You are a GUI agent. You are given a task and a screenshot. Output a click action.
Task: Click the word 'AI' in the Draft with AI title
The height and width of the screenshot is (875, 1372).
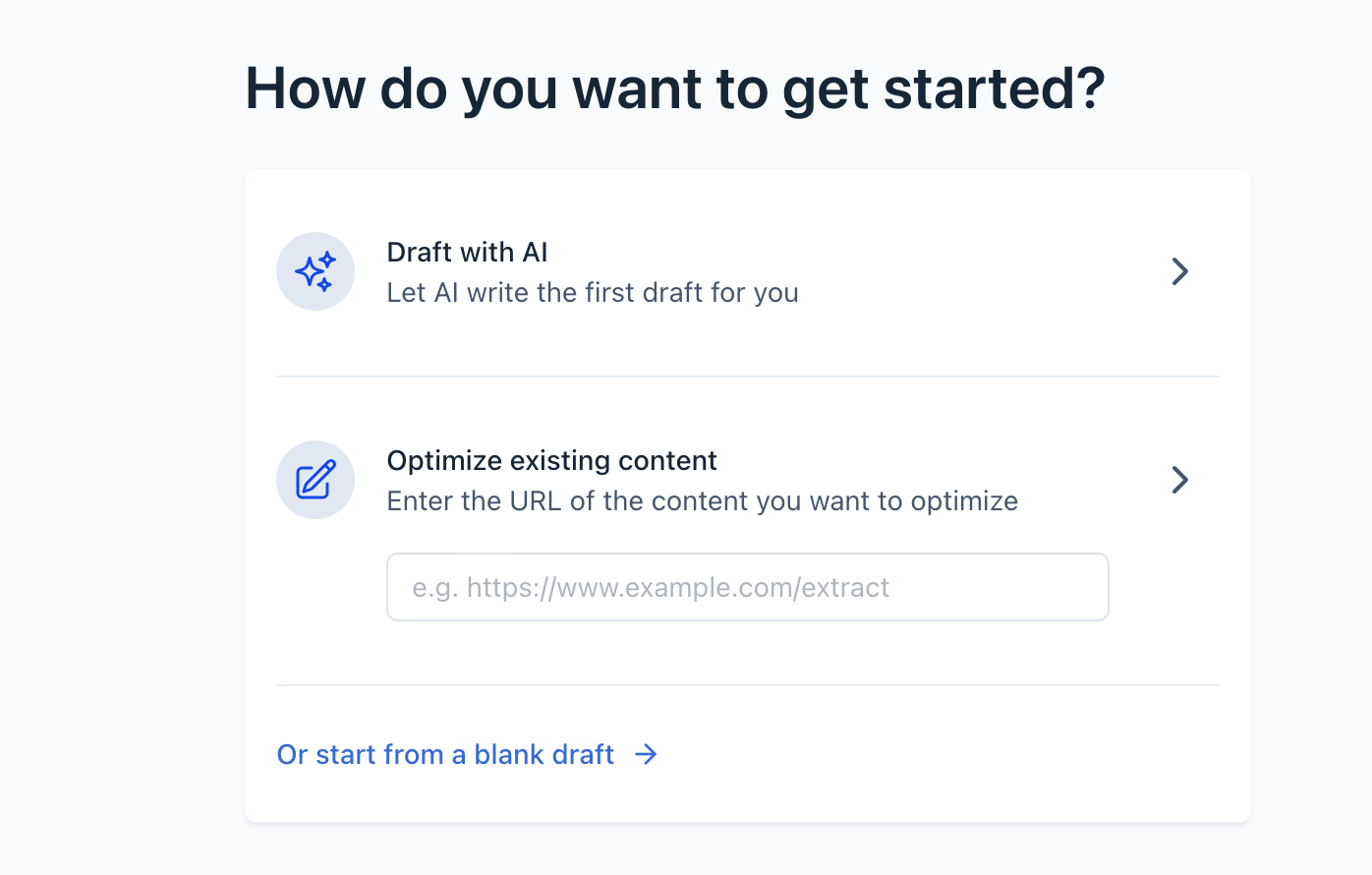coord(535,253)
